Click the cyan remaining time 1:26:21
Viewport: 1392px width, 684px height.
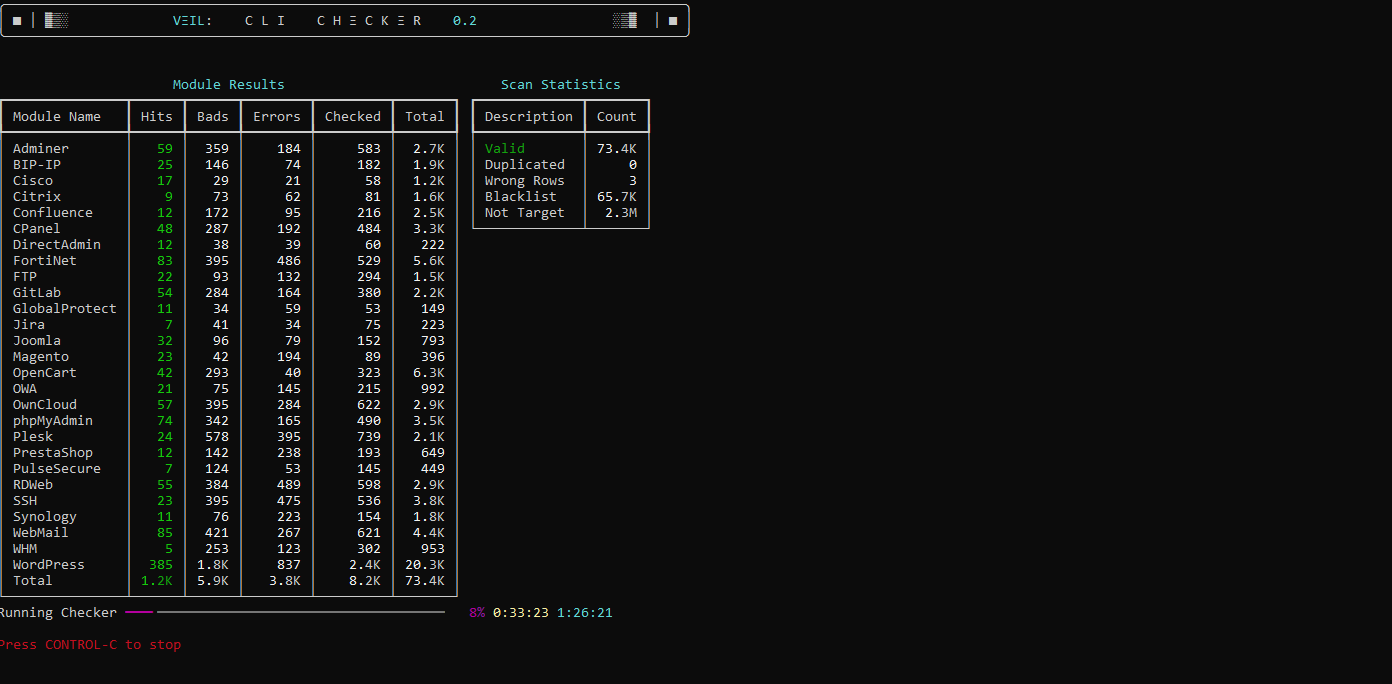coord(585,613)
